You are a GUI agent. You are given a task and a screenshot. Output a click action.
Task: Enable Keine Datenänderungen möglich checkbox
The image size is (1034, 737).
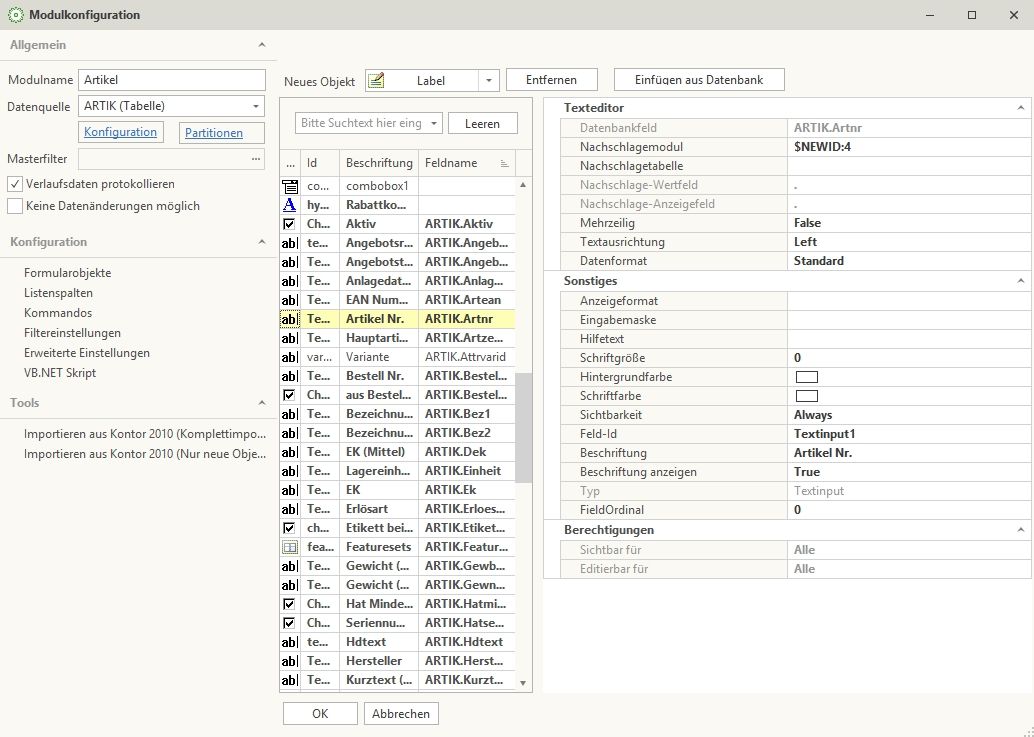[15, 206]
